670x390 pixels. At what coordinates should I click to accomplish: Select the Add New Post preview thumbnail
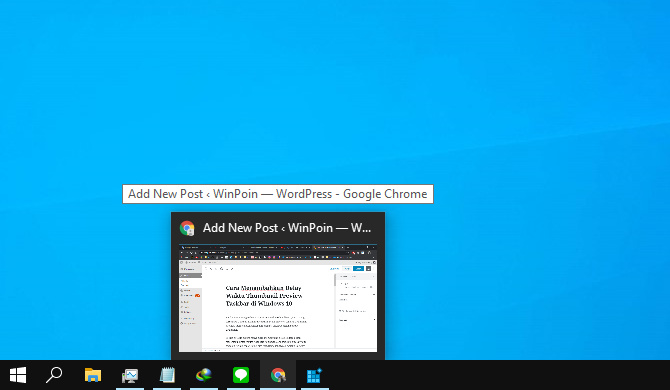click(278, 298)
